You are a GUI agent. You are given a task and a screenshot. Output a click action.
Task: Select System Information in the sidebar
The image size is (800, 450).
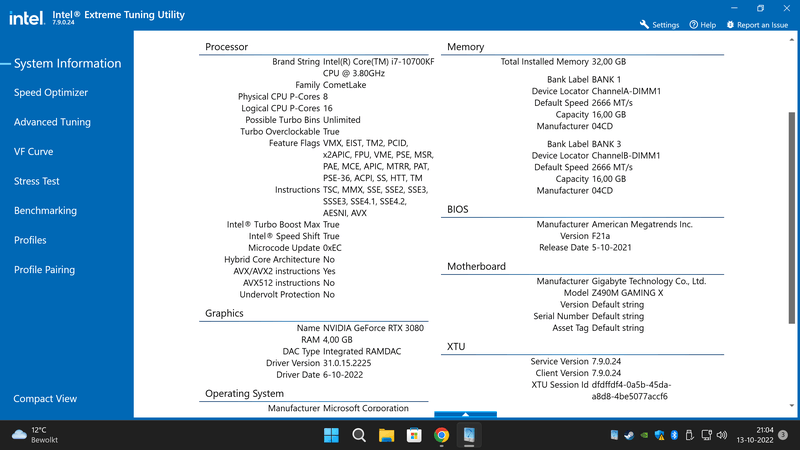[x=67, y=63]
